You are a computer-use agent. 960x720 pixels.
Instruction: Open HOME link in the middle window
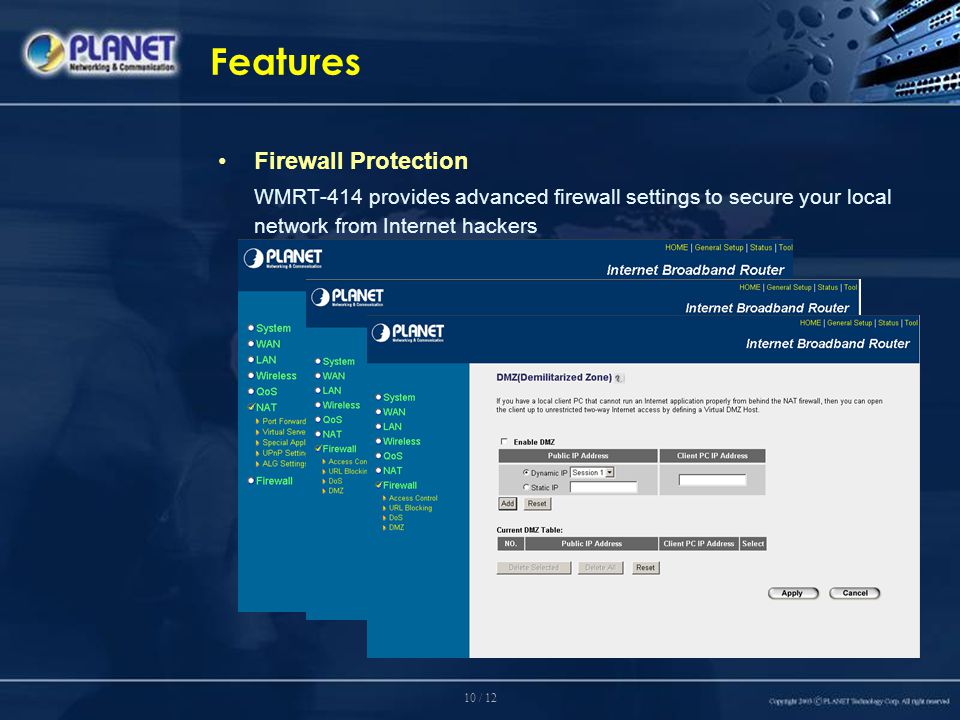[749, 287]
